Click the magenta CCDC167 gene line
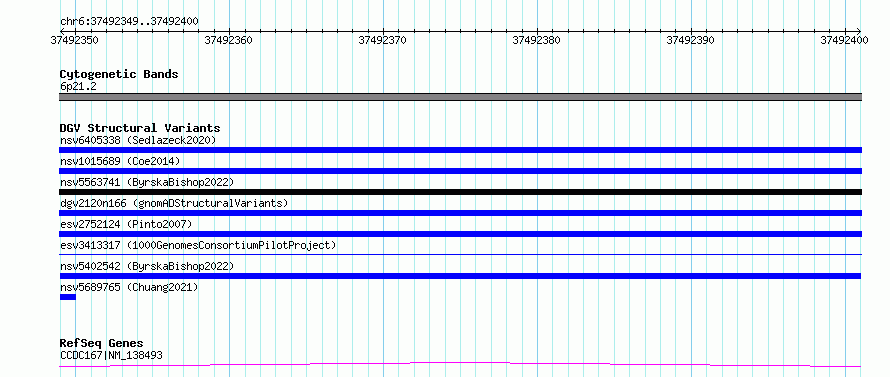Viewport: 890px width, 377px height. tap(460, 364)
